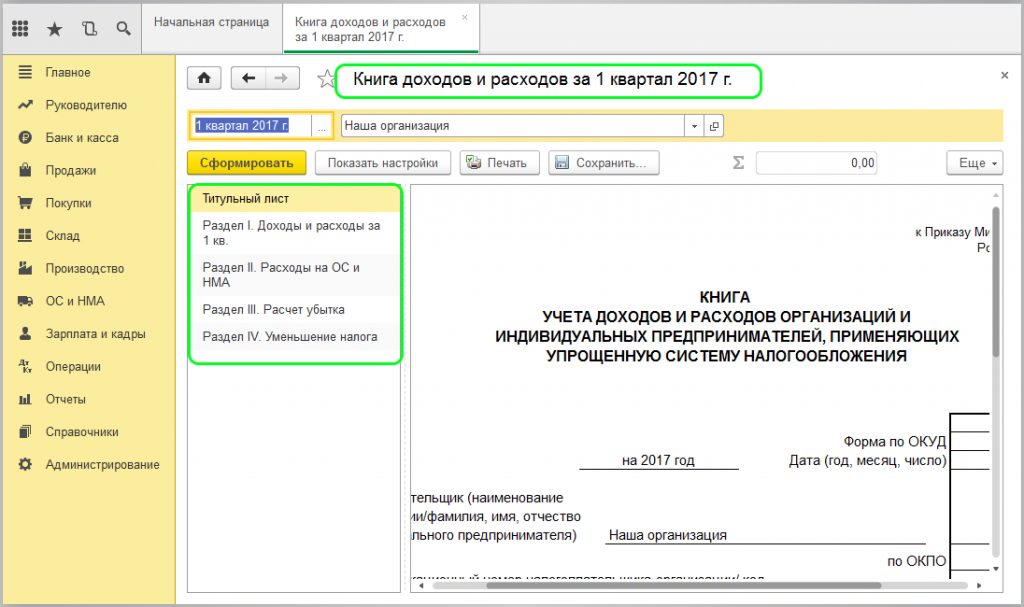Add report to favorites star
Image resolution: width=1024 pixels, height=607 pixels.
click(x=324, y=79)
